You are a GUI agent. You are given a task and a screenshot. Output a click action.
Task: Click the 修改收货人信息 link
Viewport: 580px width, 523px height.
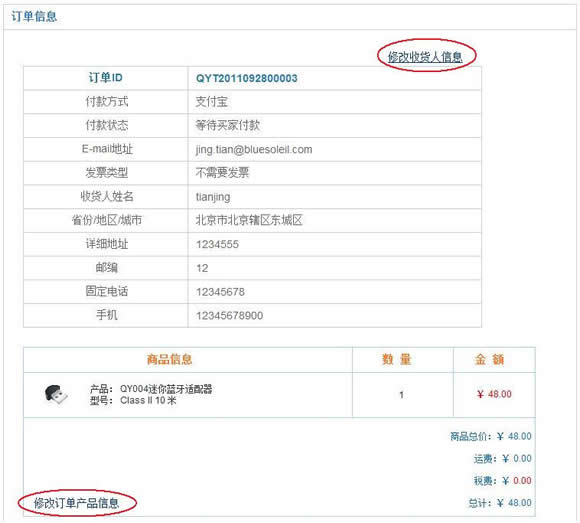tap(425, 57)
